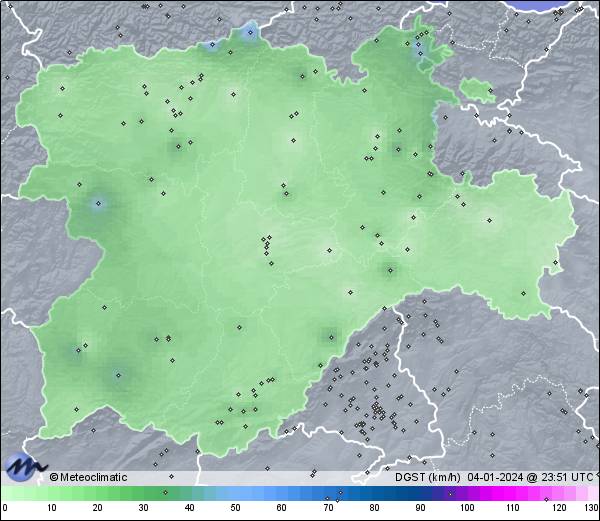This screenshot has height=521, width=600.
Task: Select station marker in small detached green enclave
Action: [x=491, y=91]
